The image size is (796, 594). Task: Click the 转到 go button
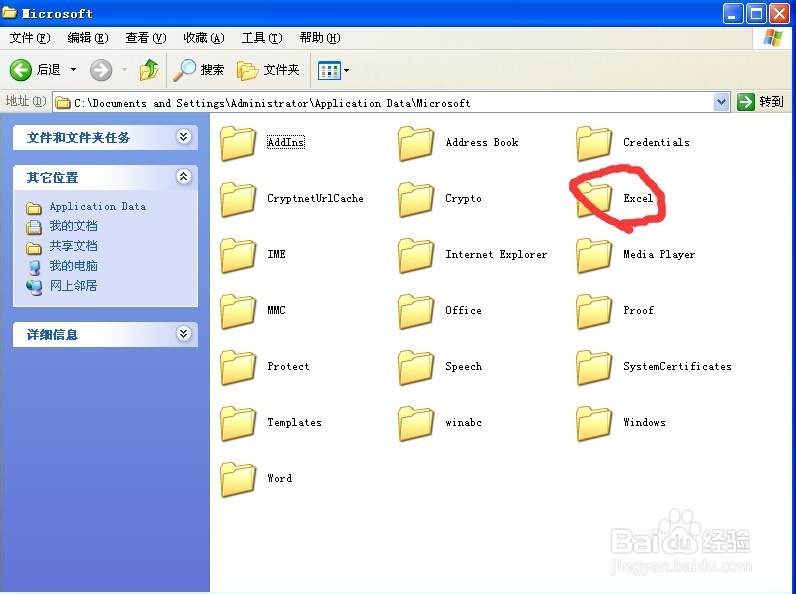pyautogui.click(x=760, y=102)
